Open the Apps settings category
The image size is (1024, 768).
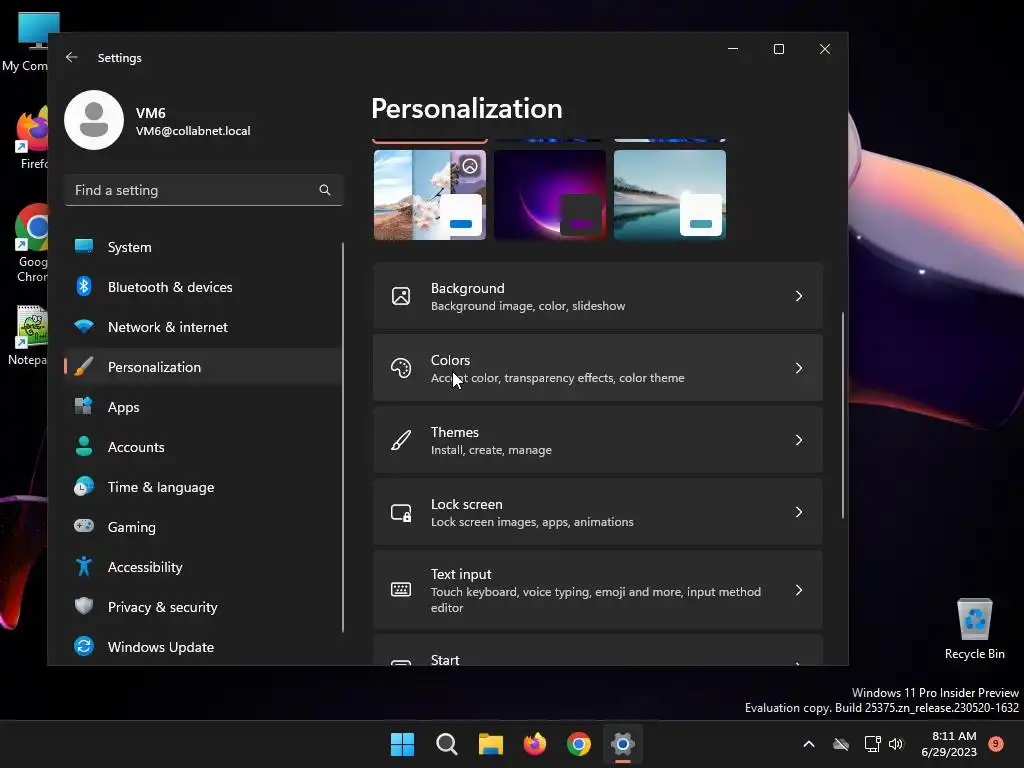(x=203, y=407)
